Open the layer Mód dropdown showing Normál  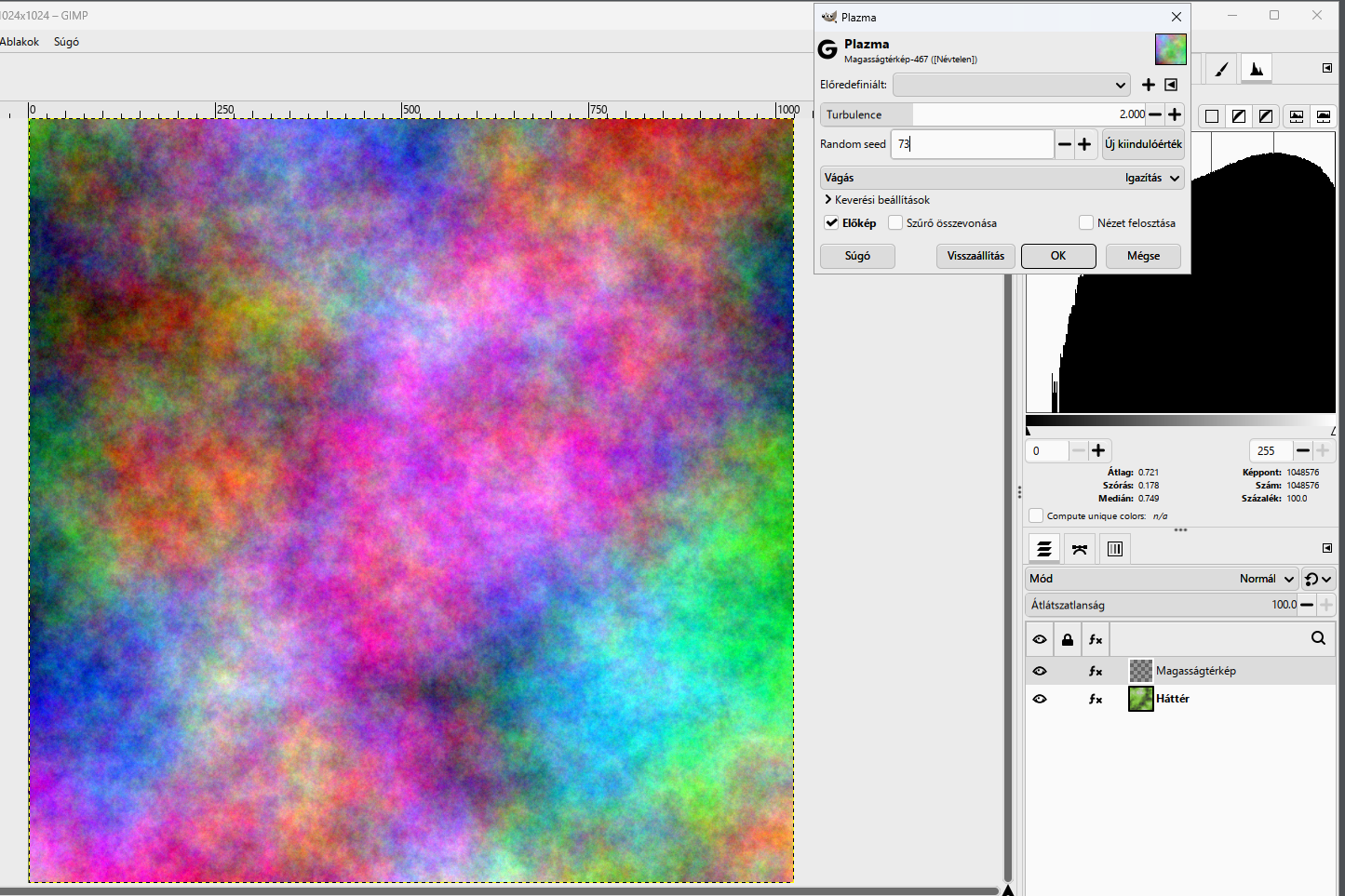click(x=1162, y=579)
